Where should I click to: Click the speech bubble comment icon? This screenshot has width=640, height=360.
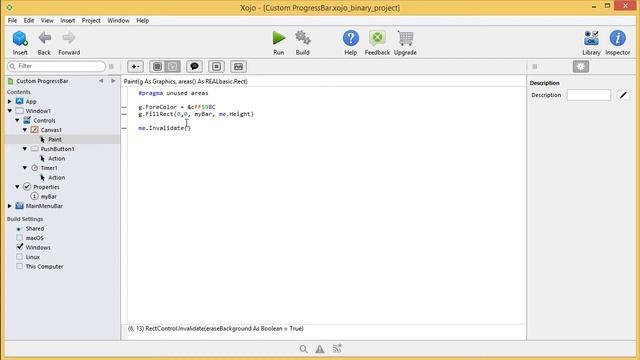pyautogui.click(x=194, y=67)
